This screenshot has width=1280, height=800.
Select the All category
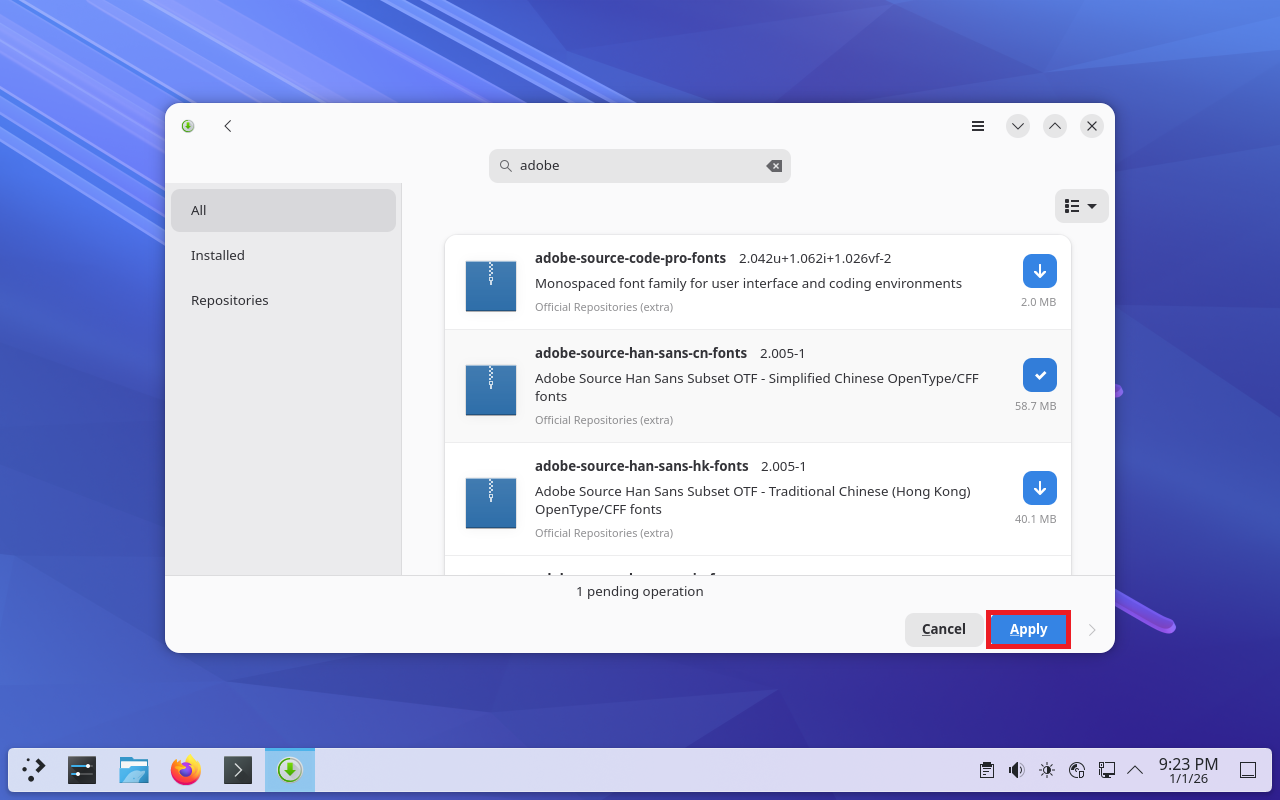[283, 210]
